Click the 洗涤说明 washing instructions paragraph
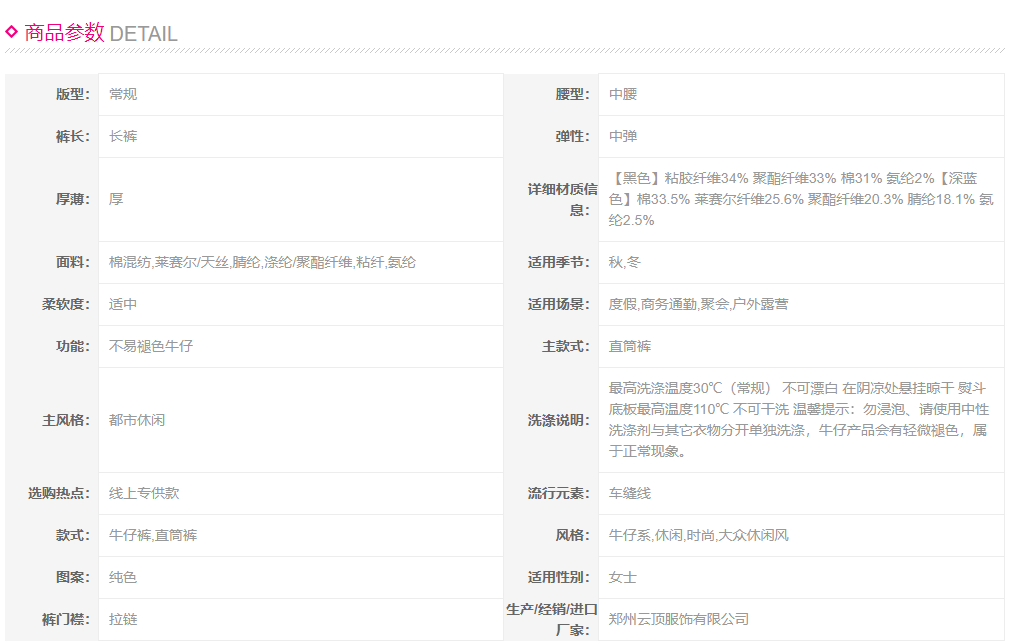This screenshot has width=1012, height=641. coord(798,420)
